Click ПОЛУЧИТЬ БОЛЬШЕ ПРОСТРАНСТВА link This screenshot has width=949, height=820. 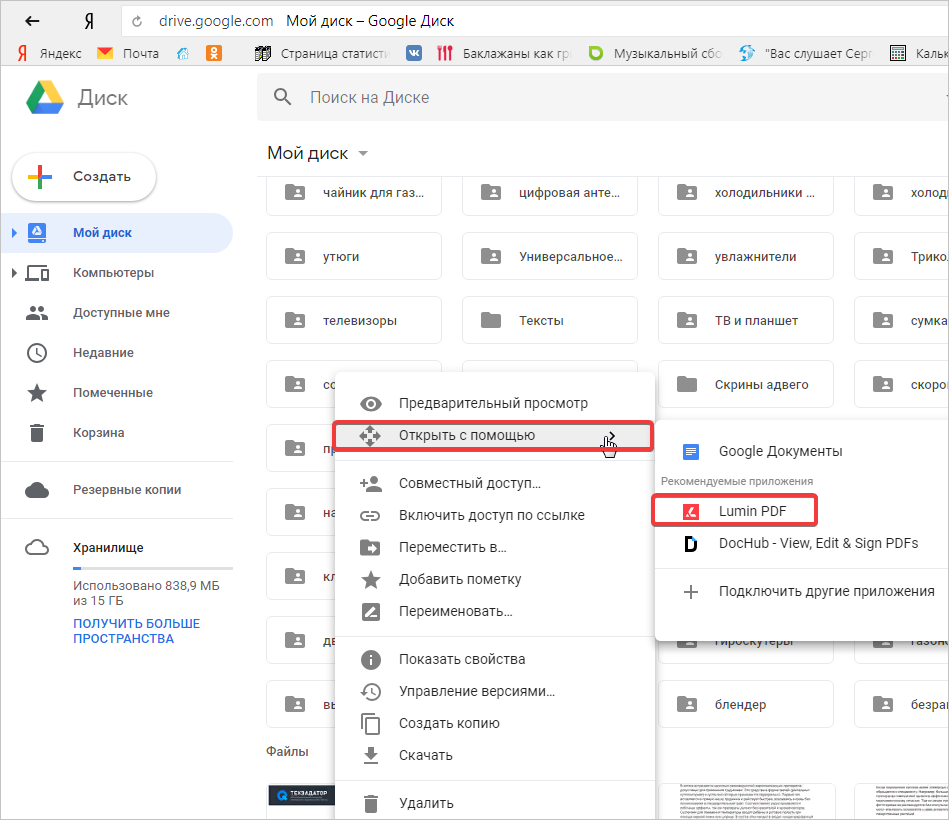tap(136, 630)
